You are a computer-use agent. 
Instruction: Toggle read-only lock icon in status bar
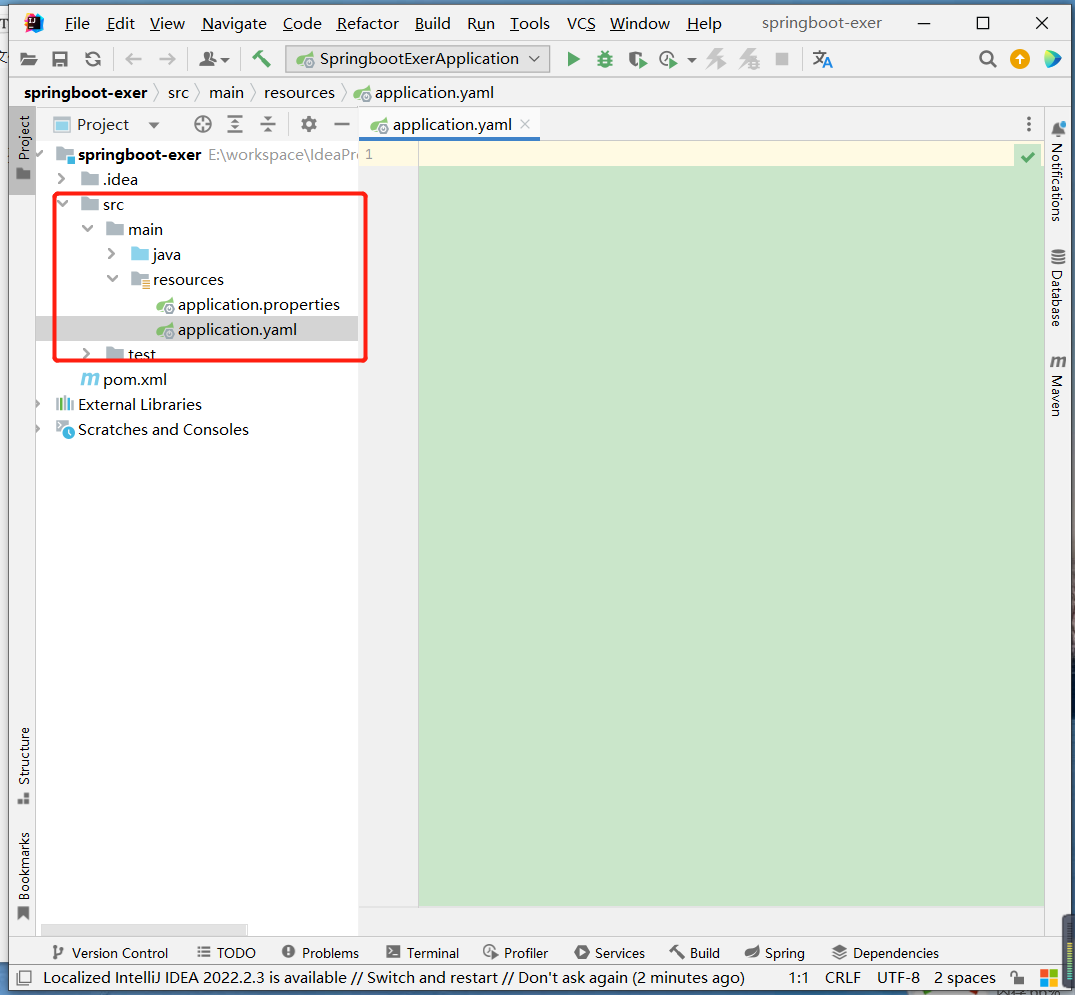click(1017, 977)
